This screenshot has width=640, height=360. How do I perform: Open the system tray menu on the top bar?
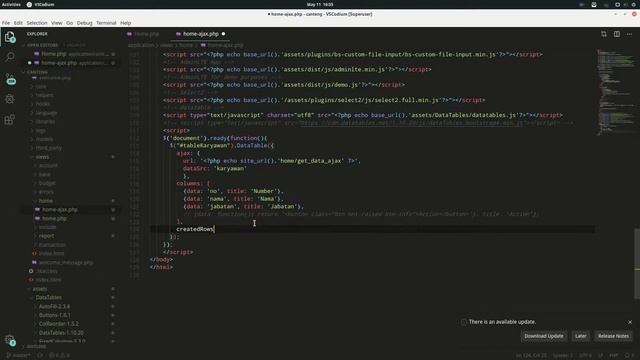click(626, 4)
